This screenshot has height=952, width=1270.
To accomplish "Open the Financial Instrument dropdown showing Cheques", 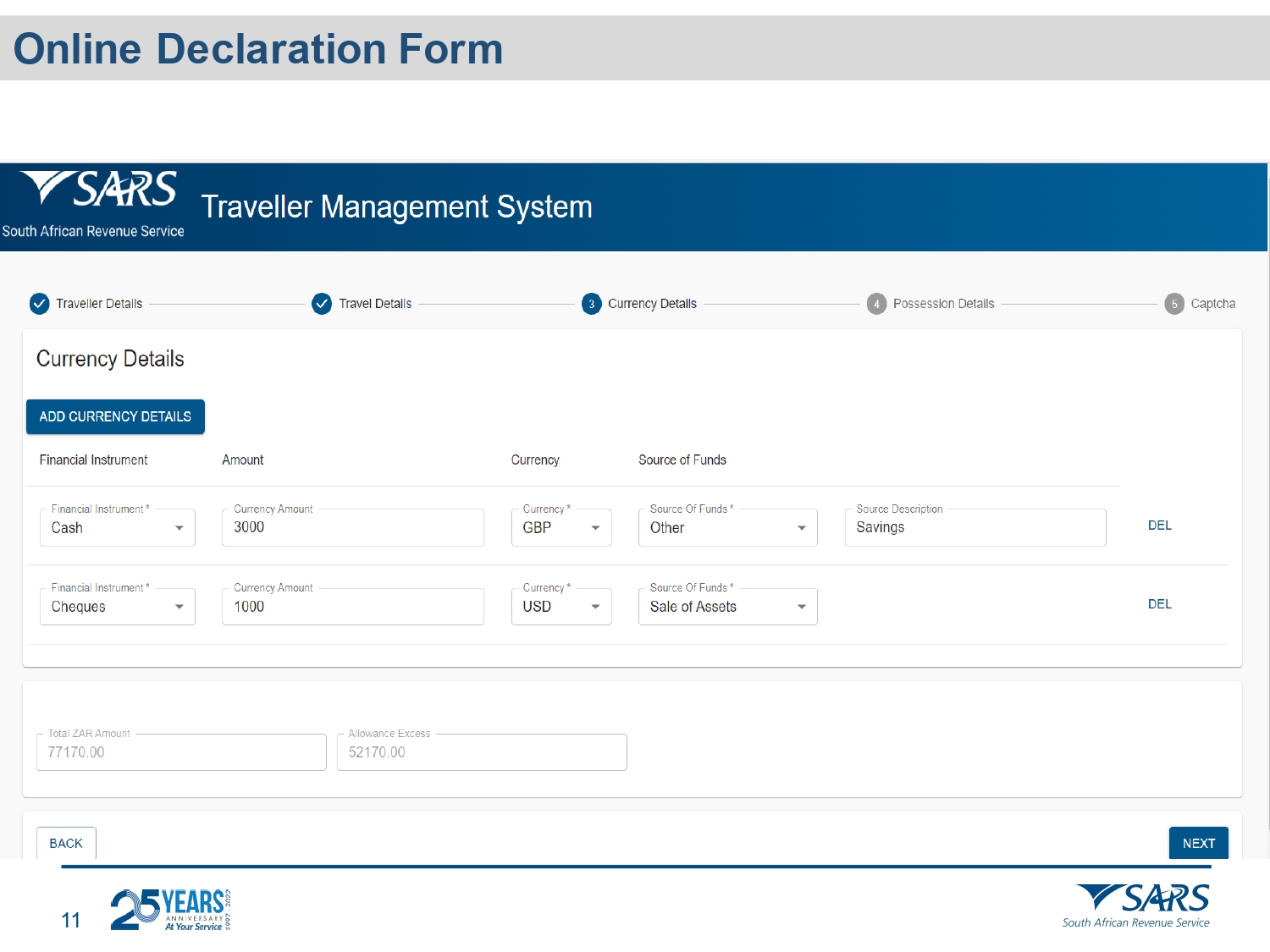I will pos(118,607).
